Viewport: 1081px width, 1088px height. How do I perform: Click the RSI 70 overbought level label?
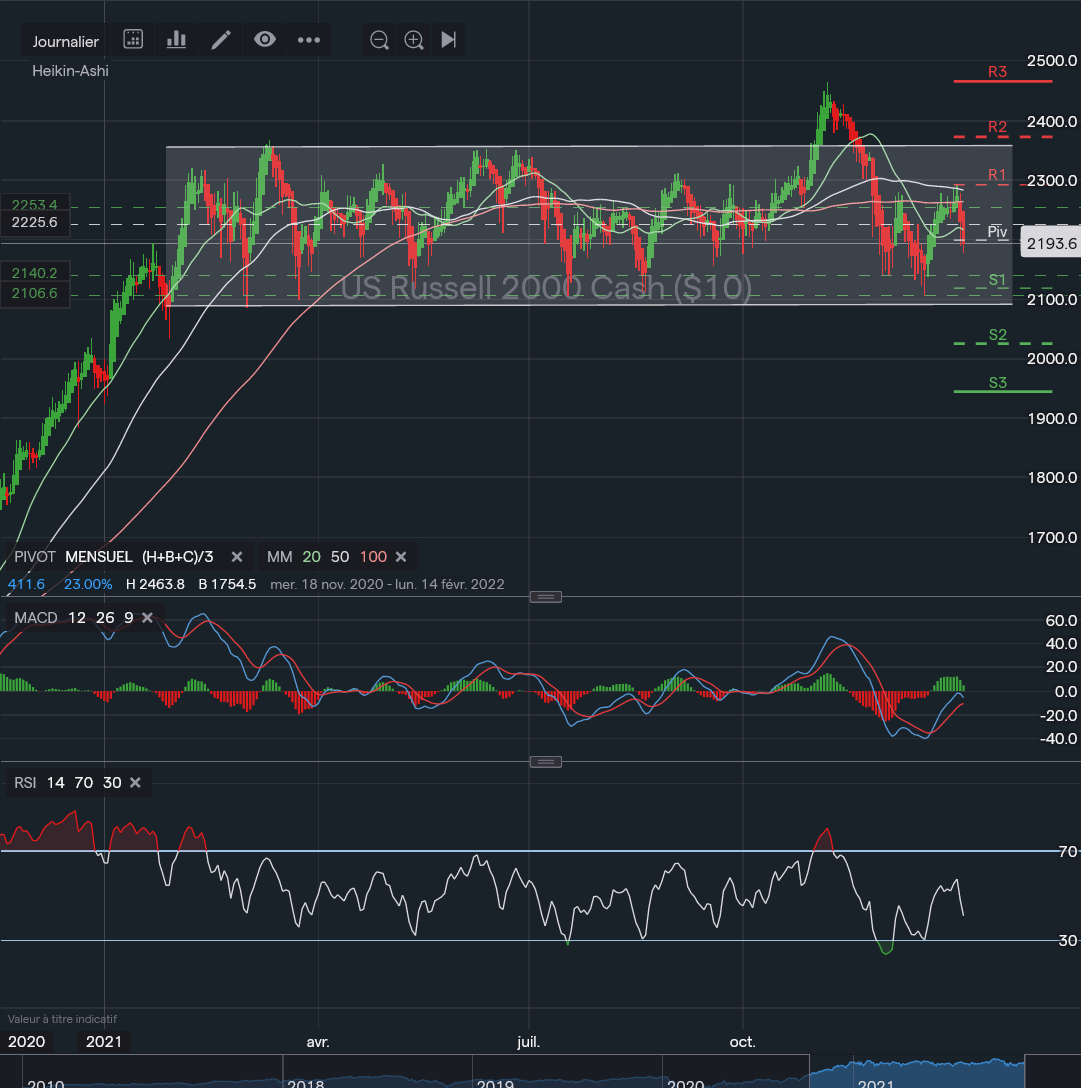click(1068, 851)
